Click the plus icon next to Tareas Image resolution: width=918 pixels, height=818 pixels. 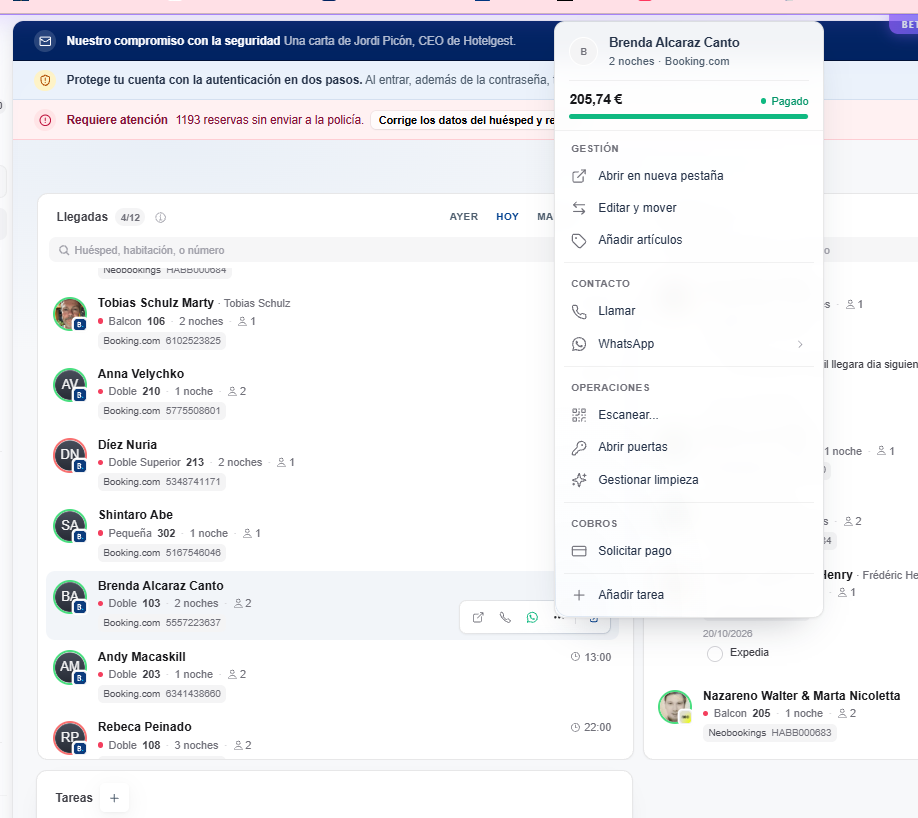(x=115, y=798)
